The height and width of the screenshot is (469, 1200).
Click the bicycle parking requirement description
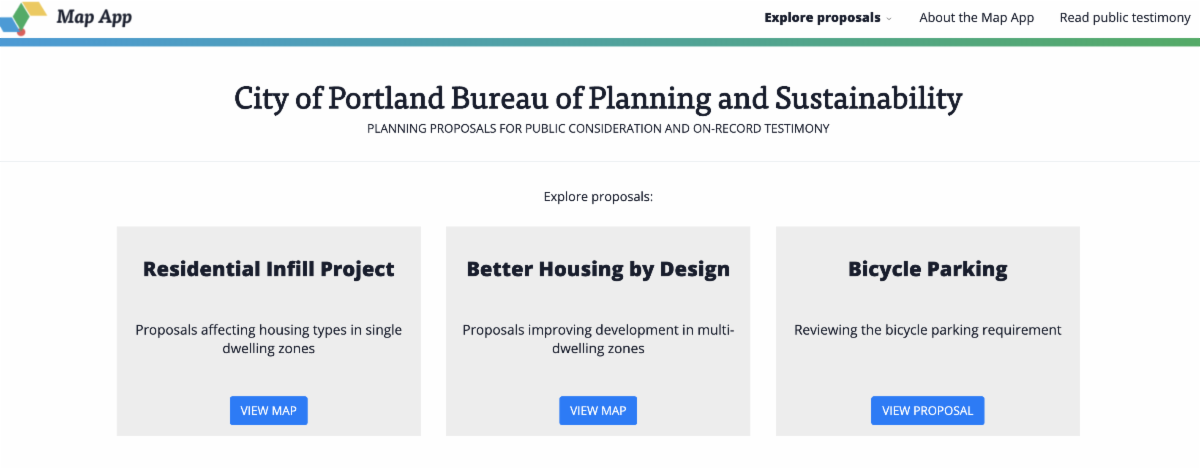click(x=927, y=330)
